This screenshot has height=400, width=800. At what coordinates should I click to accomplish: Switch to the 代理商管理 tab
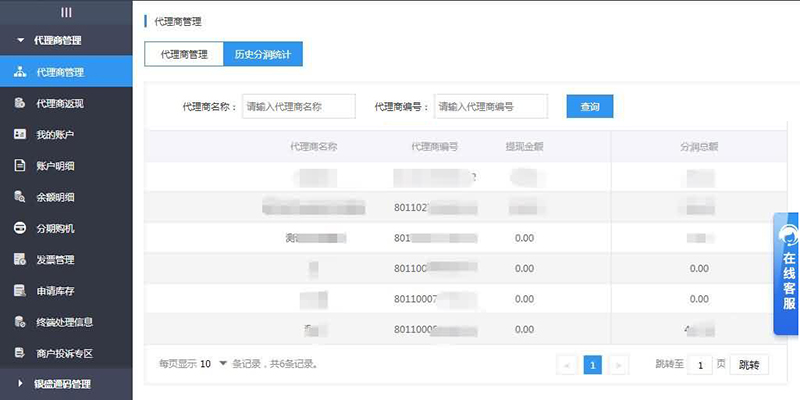(x=184, y=54)
